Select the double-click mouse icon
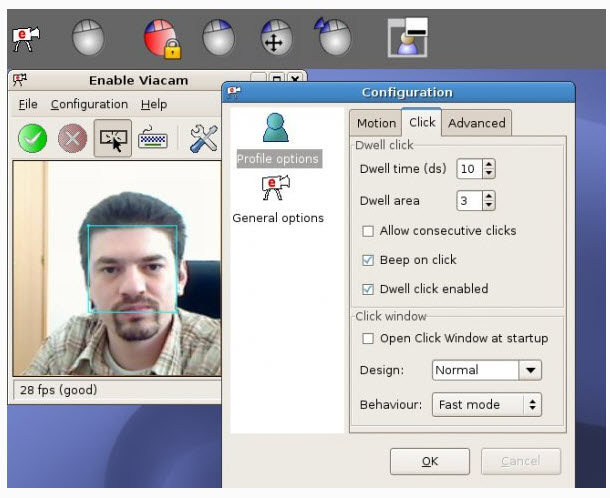This screenshot has height=498, width=610. coord(332,38)
